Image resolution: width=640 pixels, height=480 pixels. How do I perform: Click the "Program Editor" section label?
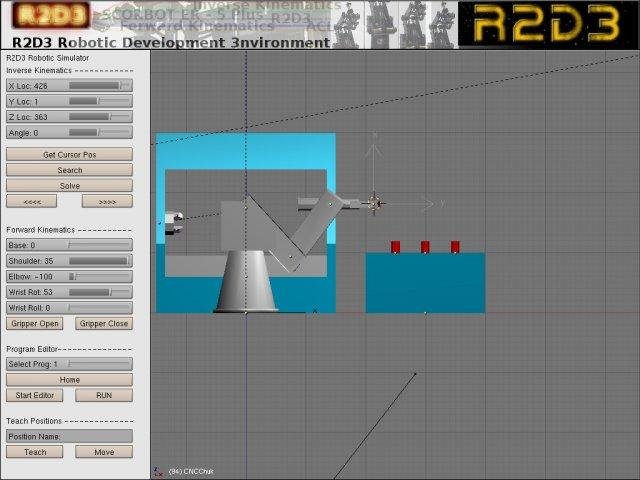pos(32,349)
